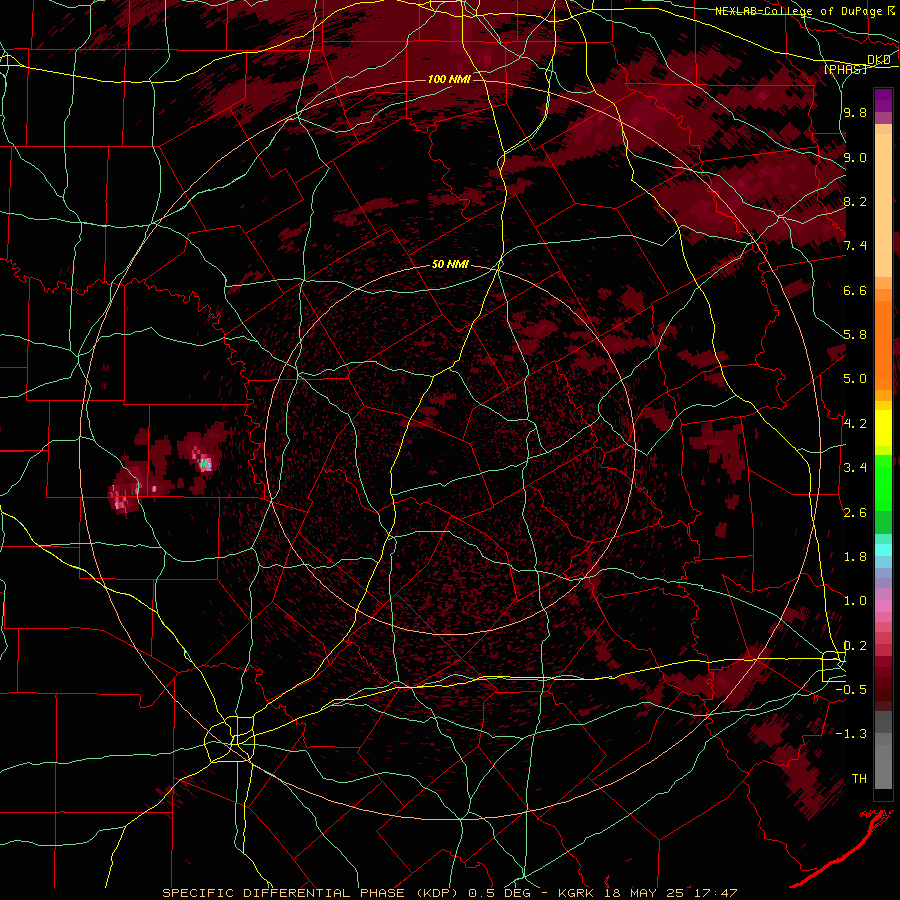
Task: Click the 100 NMI range ring label
Action: [449, 79]
